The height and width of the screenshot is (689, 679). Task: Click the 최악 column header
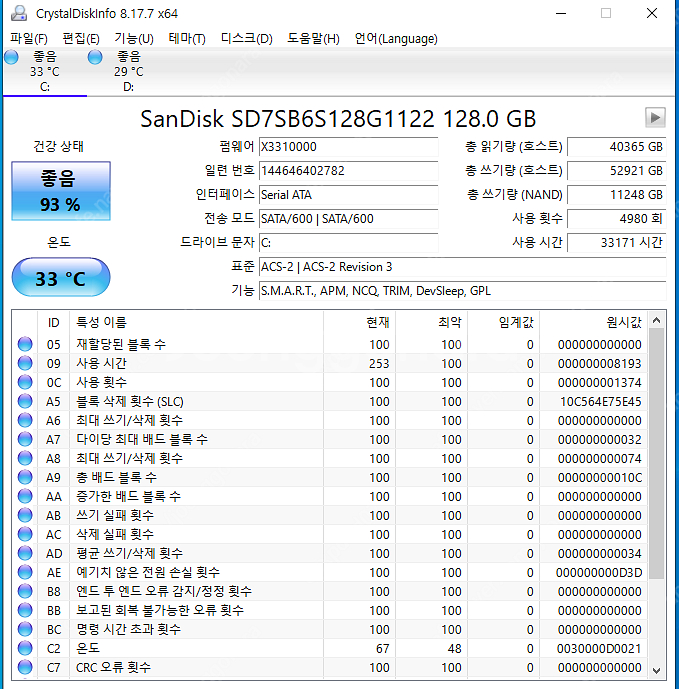click(432, 323)
